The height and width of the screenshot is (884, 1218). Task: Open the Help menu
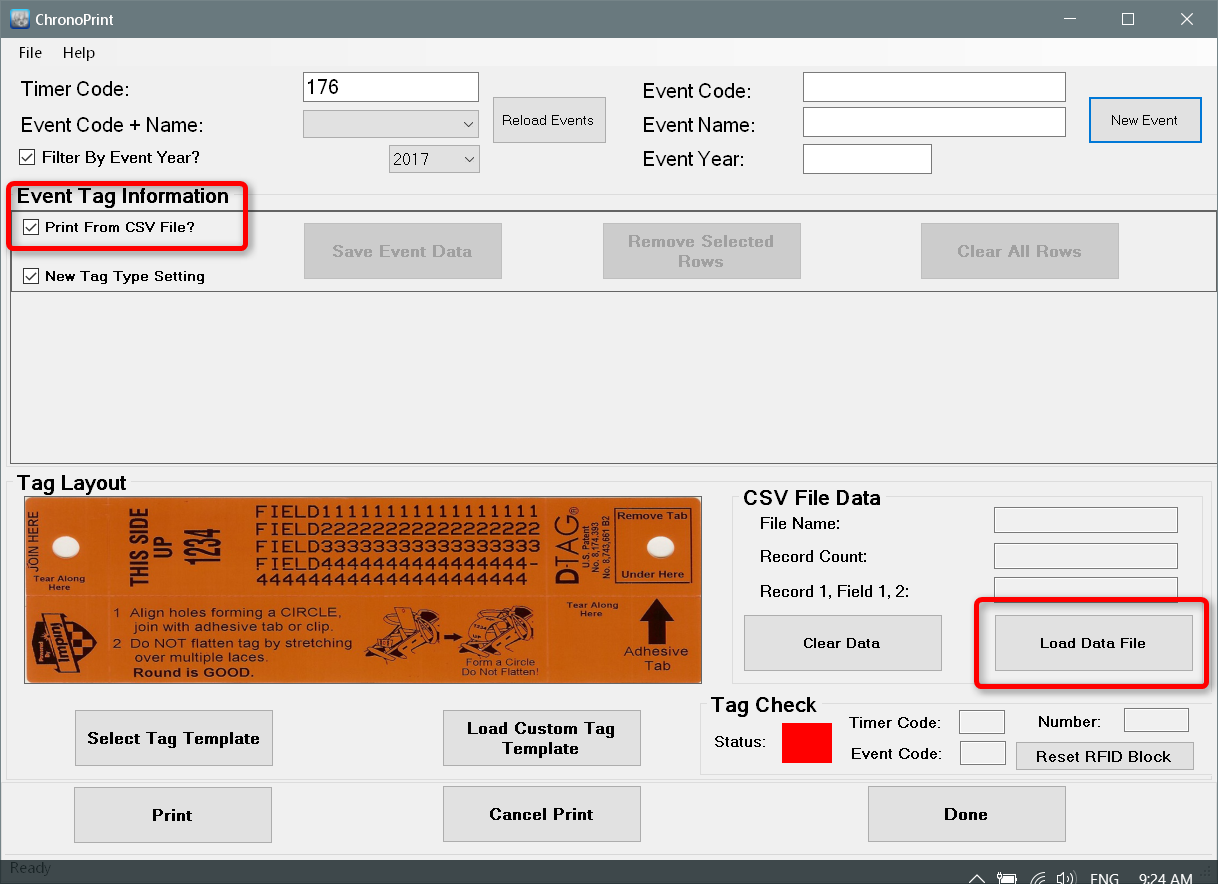[79, 53]
